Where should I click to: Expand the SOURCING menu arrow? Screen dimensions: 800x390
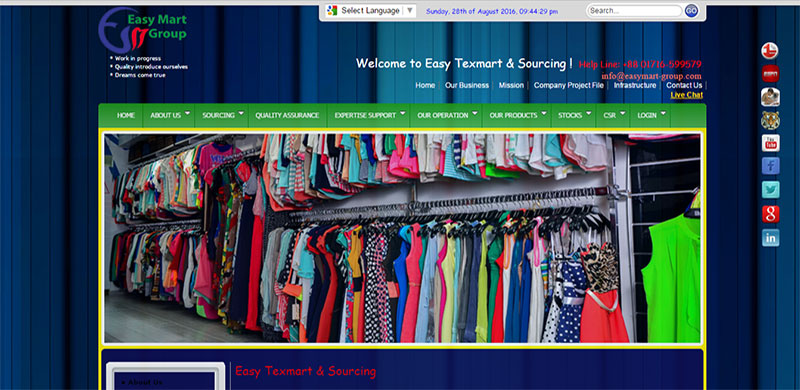pyautogui.click(x=241, y=113)
